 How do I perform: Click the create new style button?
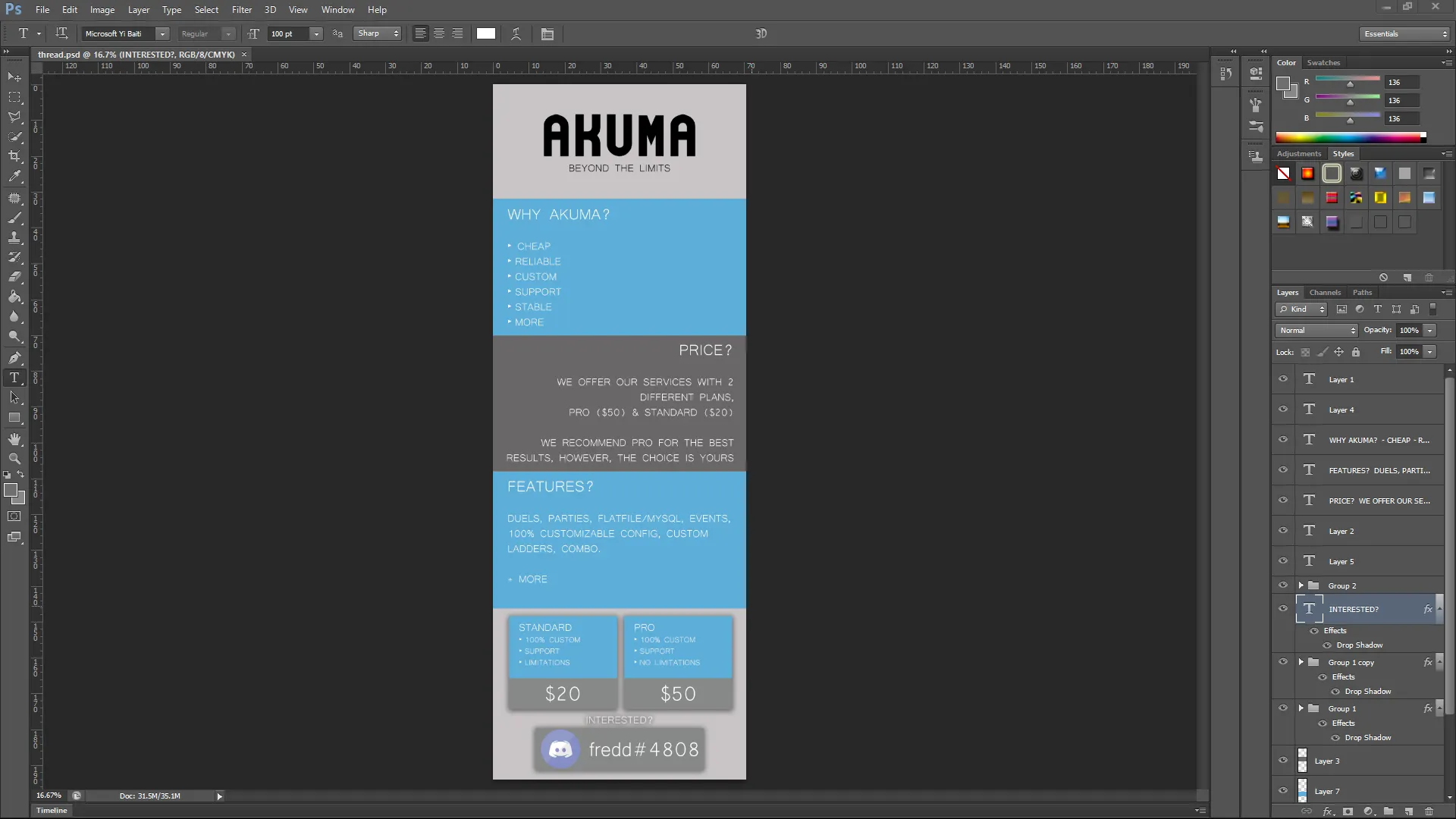(x=1407, y=278)
